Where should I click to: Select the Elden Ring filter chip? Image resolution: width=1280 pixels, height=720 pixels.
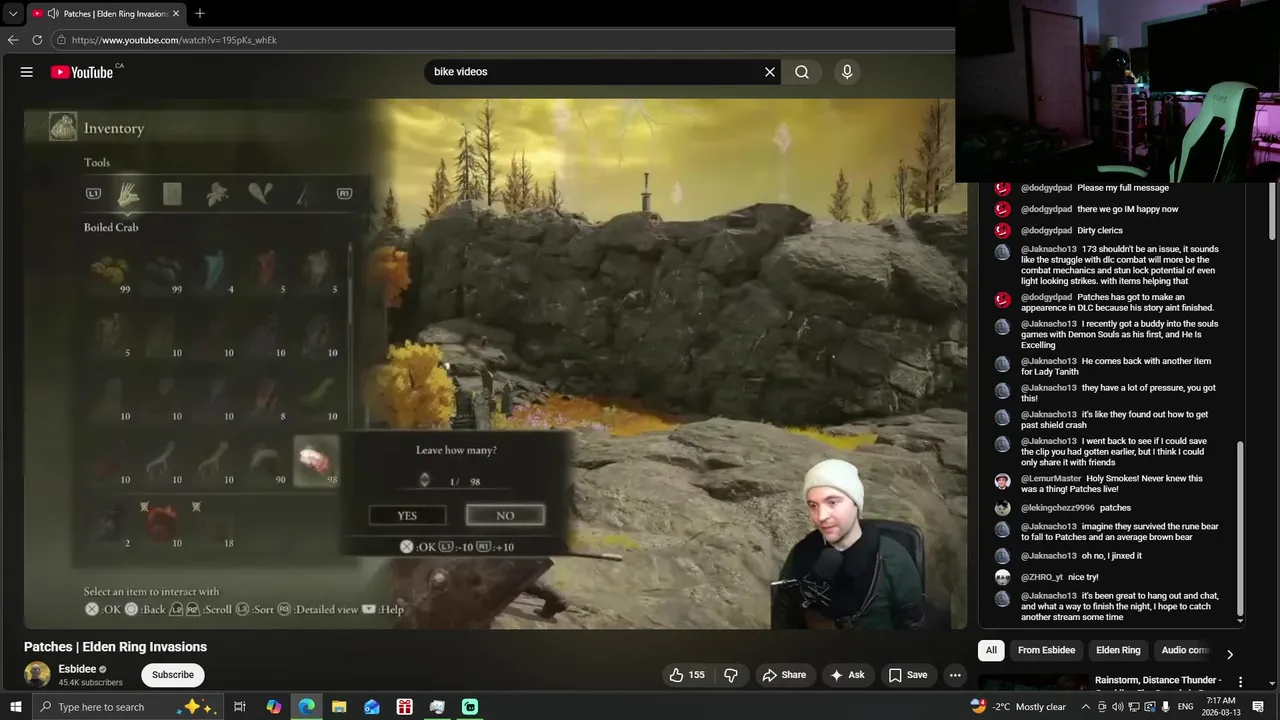[x=1118, y=650]
